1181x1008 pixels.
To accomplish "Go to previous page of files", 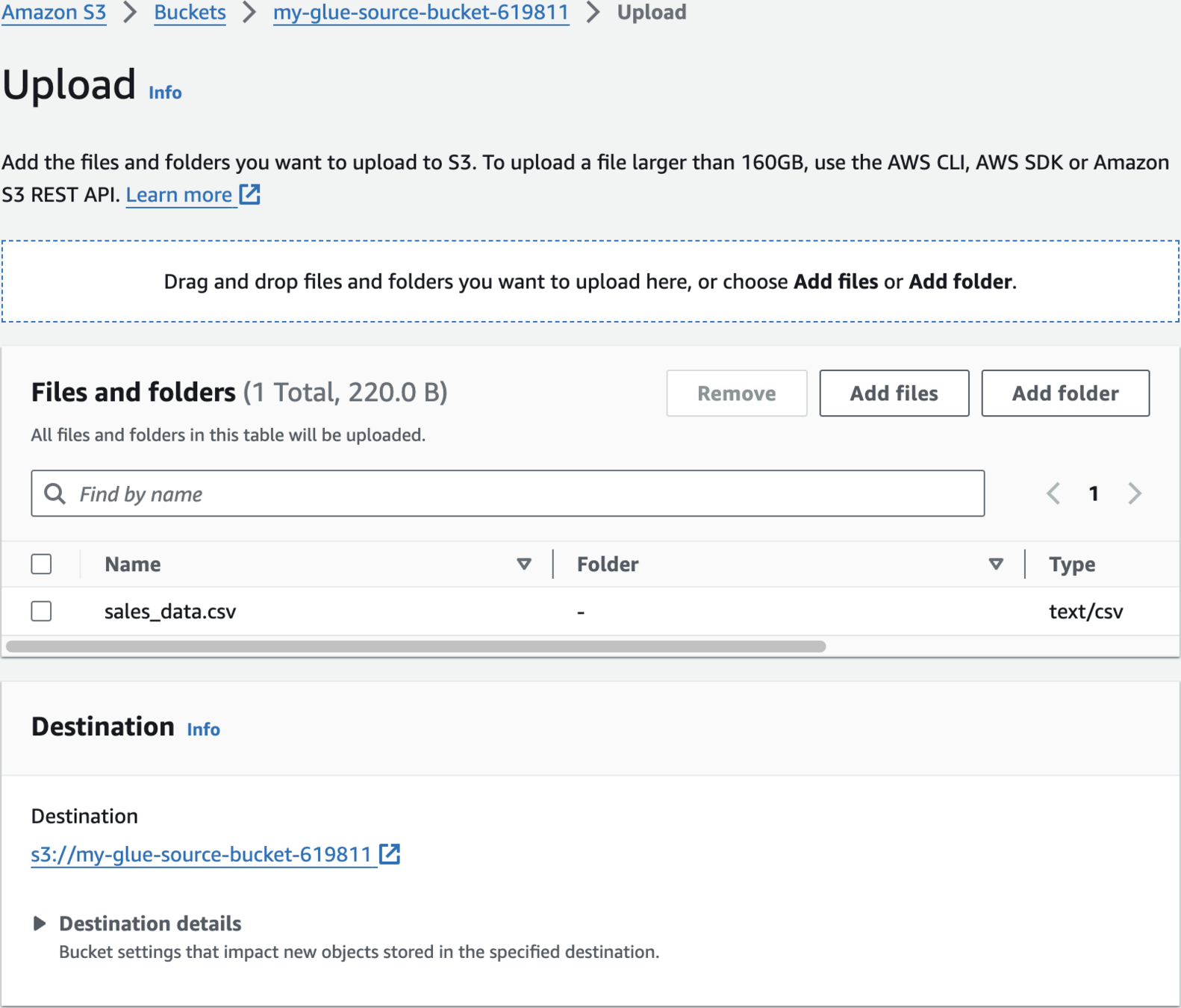I will point(1053,494).
